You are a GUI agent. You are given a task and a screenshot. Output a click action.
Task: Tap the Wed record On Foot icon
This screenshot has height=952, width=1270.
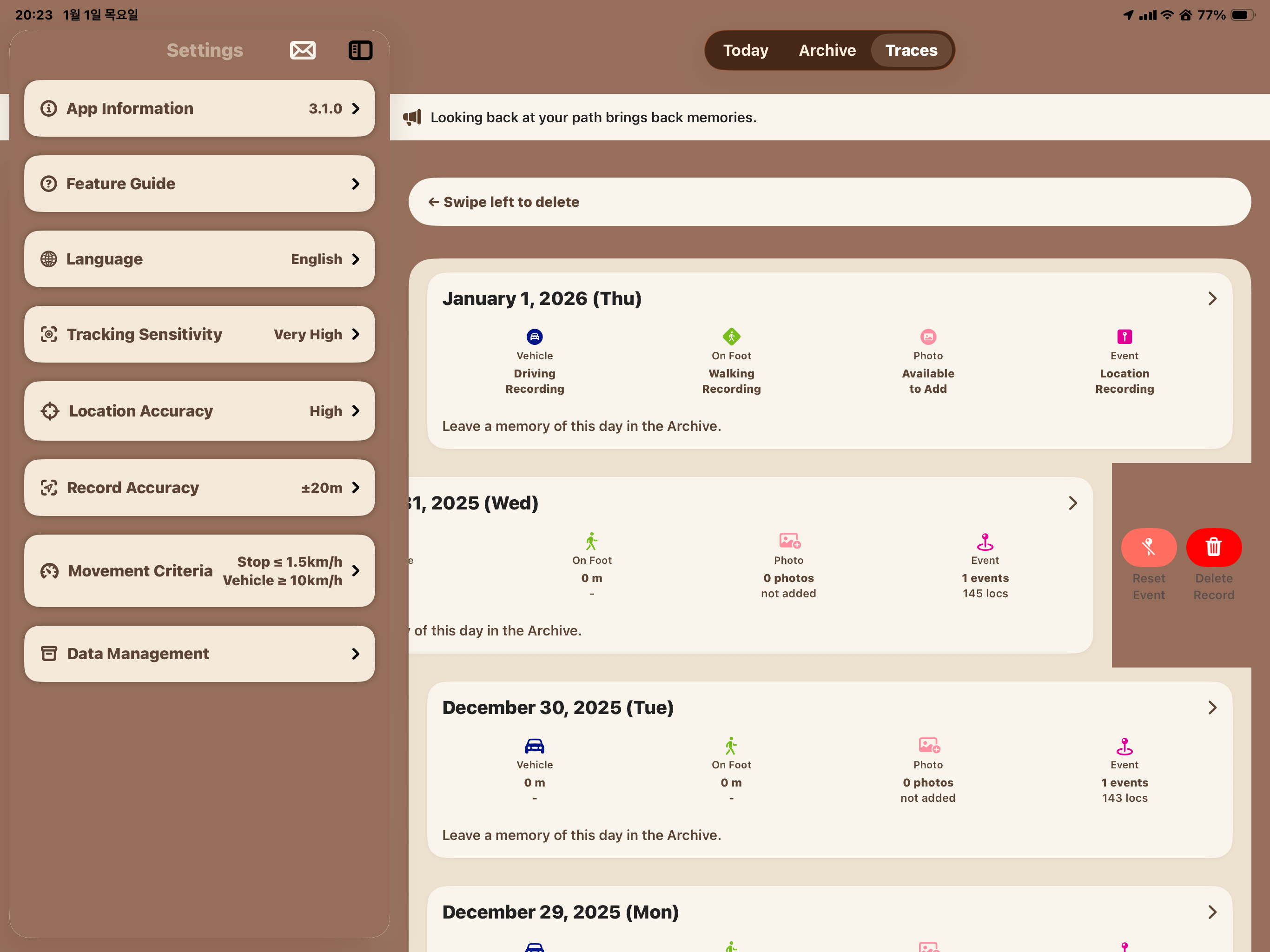click(x=591, y=541)
